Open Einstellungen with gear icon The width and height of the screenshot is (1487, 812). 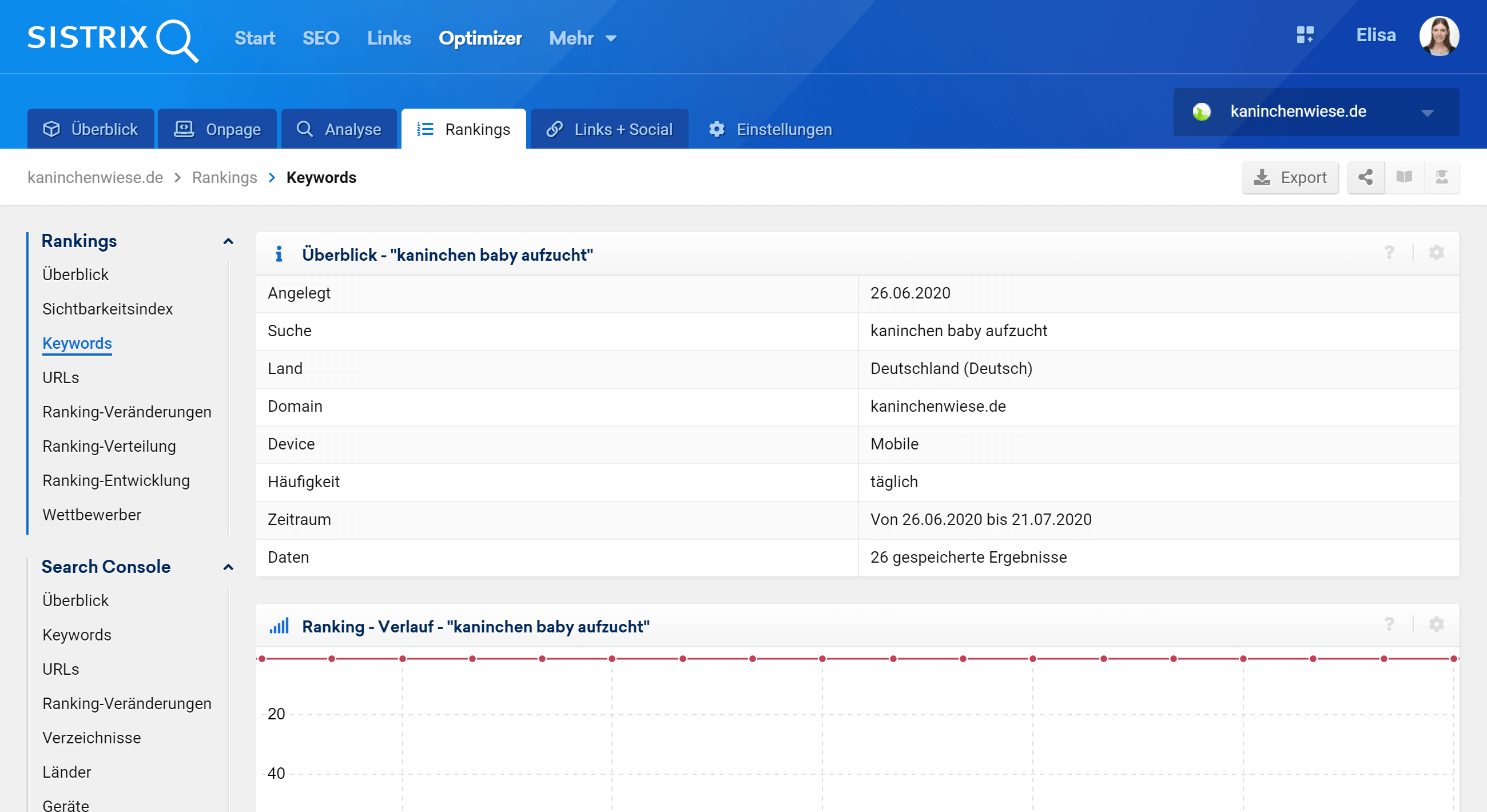click(770, 129)
